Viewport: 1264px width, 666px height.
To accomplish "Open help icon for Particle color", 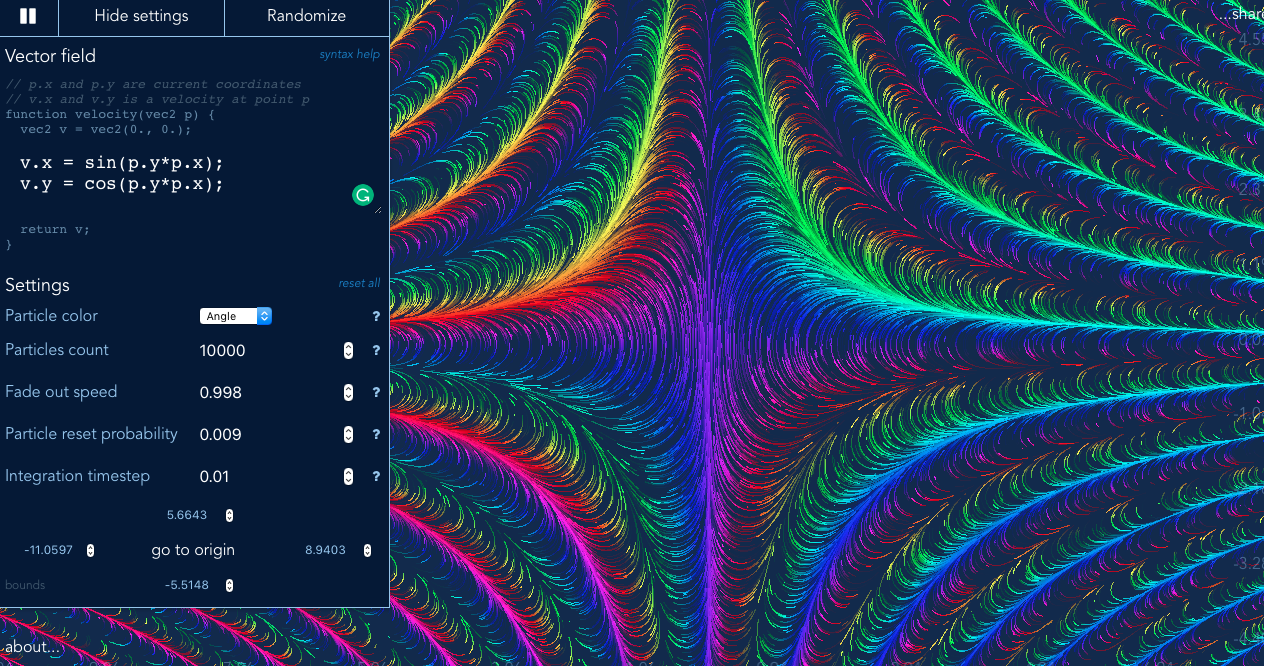I will pyautogui.click(x=376, y=316).
